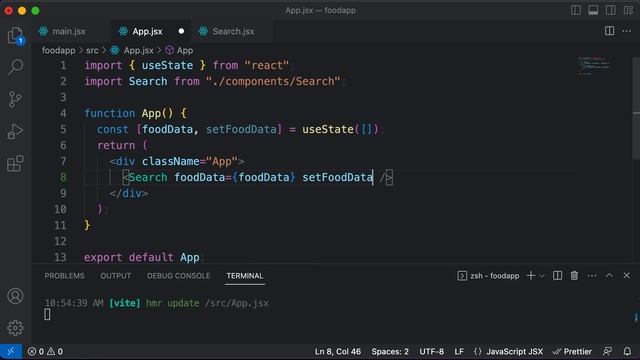Open the Search view in activity bar
Viewport: 640px width, 360px height.
click(15, 67)
